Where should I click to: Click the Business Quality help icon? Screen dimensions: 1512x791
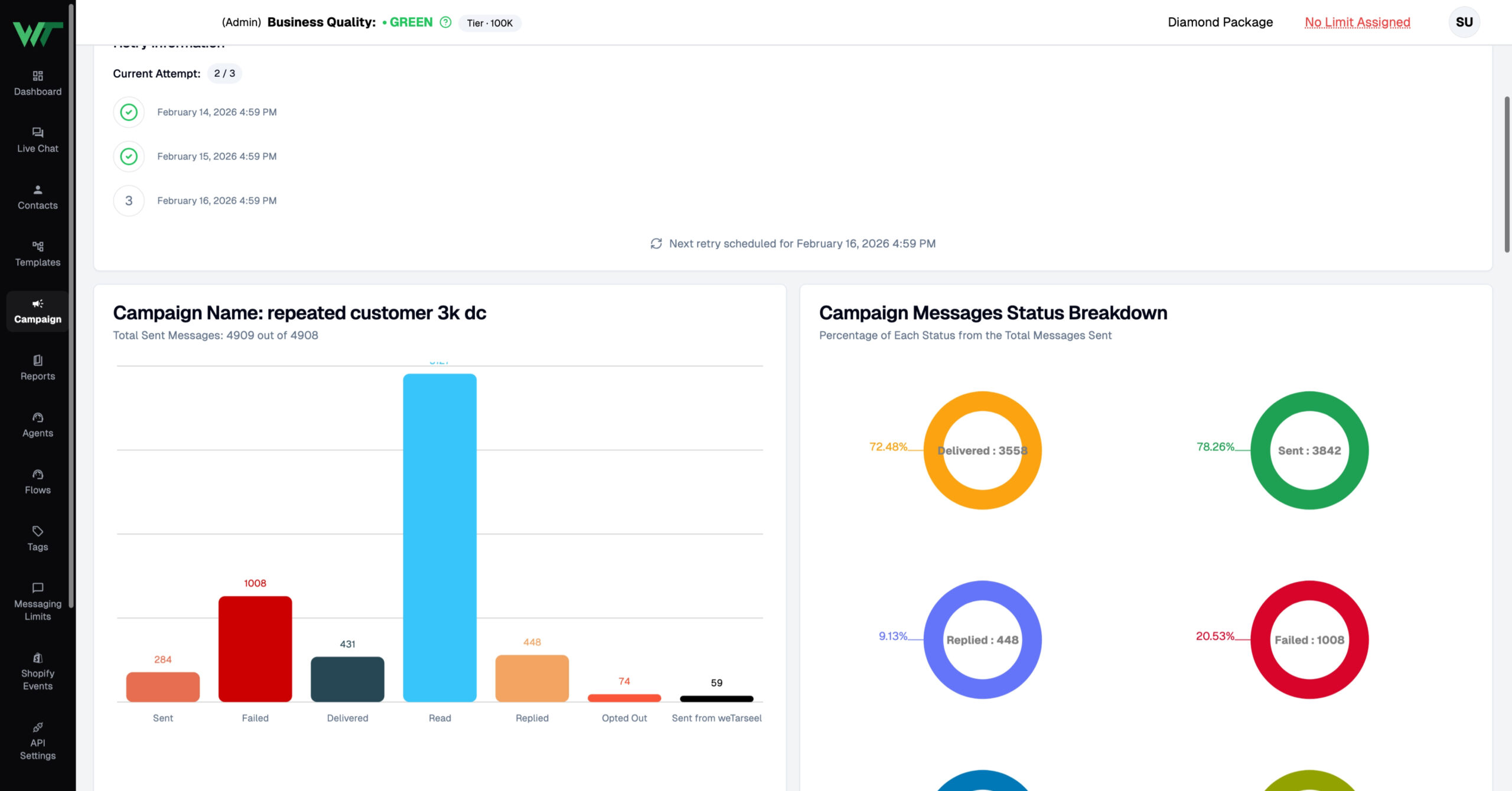click(445, 22)
